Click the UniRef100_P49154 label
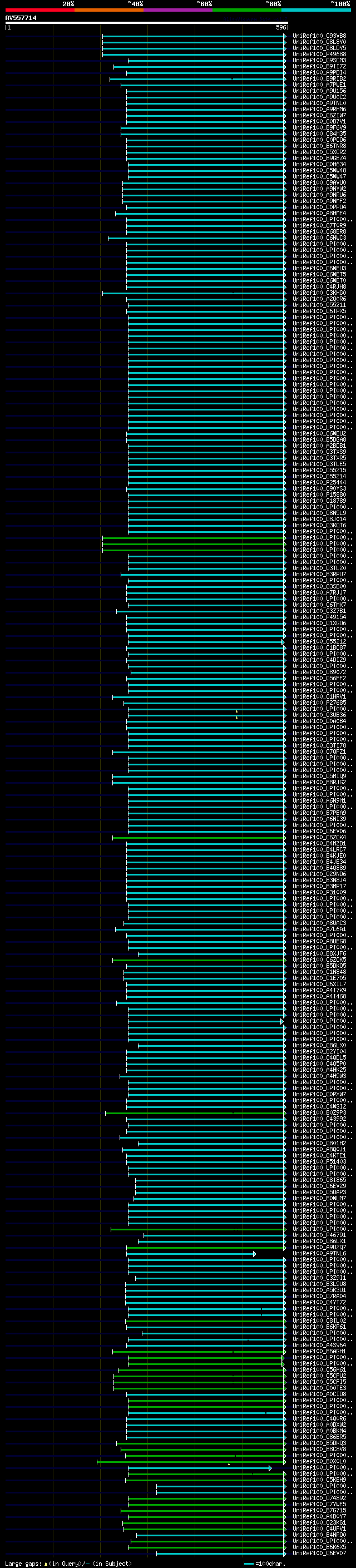Image resolution: width=356 pixels, height=1568 pixels. [x=319, y=617]
